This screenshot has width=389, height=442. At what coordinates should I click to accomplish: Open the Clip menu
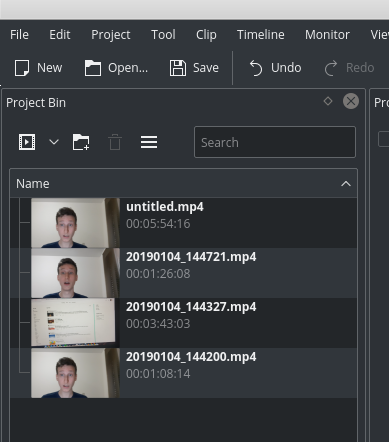tap(206, 35)
